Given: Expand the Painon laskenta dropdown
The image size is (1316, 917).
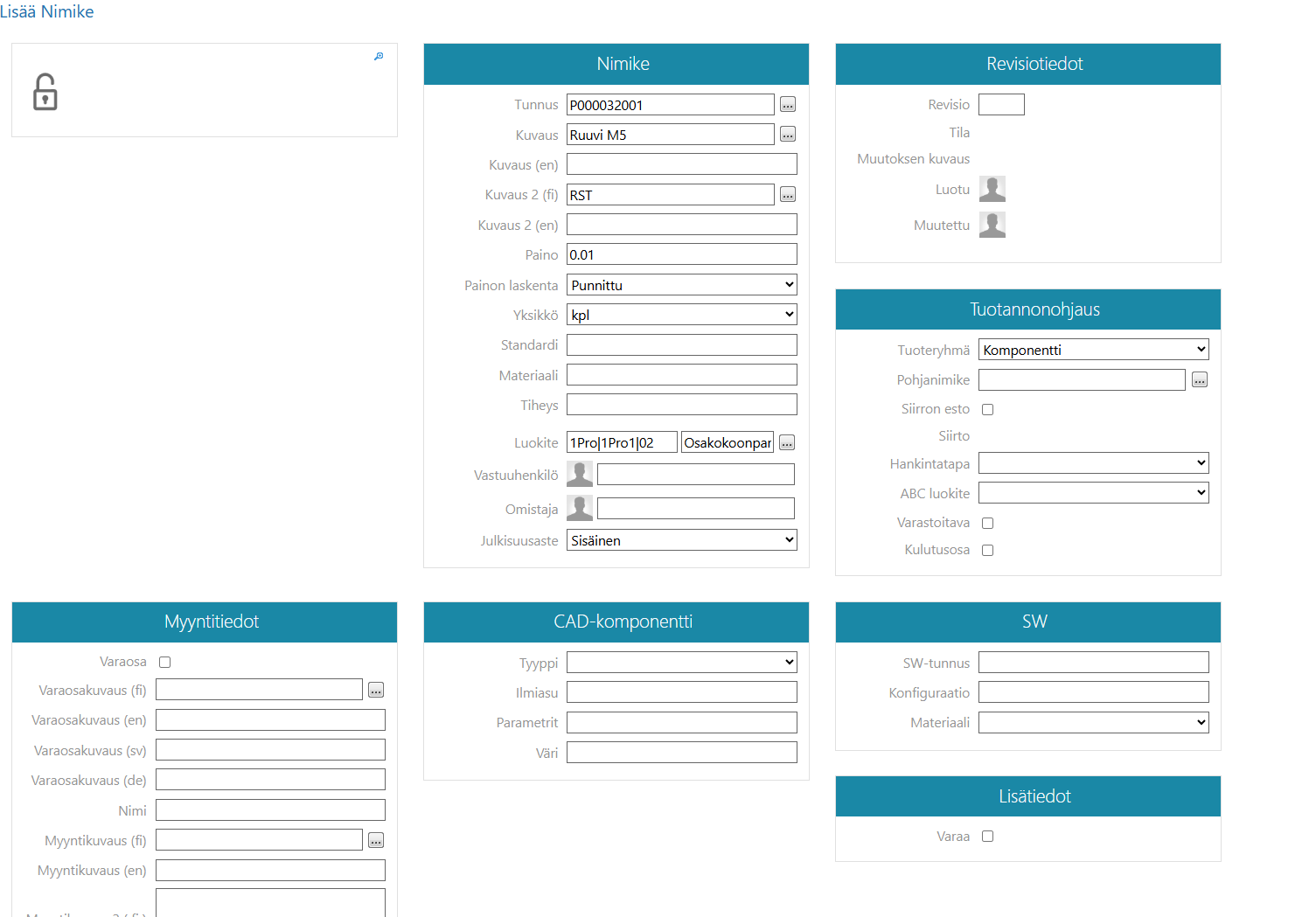Looking at the screenshot, I should pos(681,285).
